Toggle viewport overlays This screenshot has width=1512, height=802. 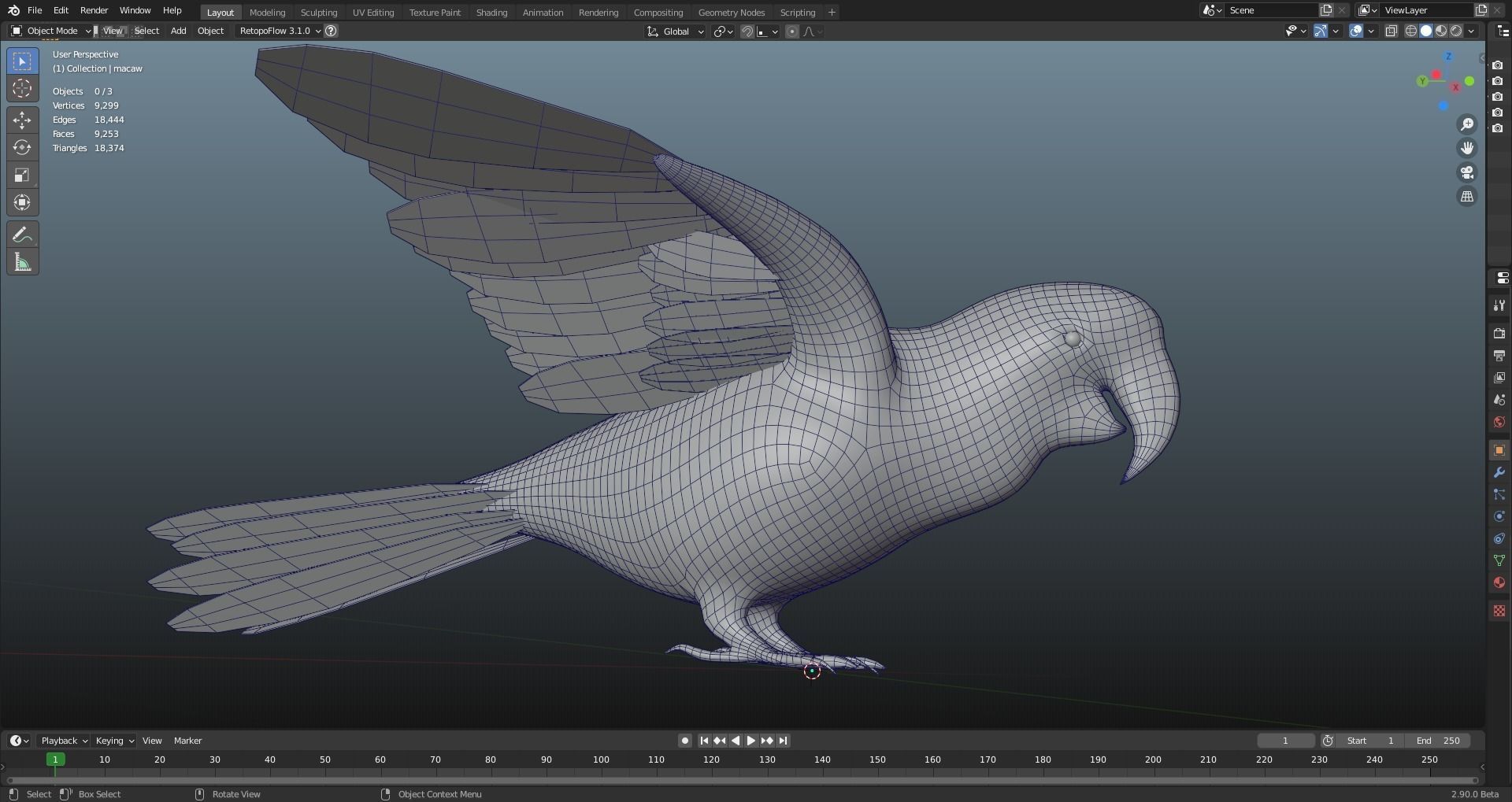pos(1356,31)
